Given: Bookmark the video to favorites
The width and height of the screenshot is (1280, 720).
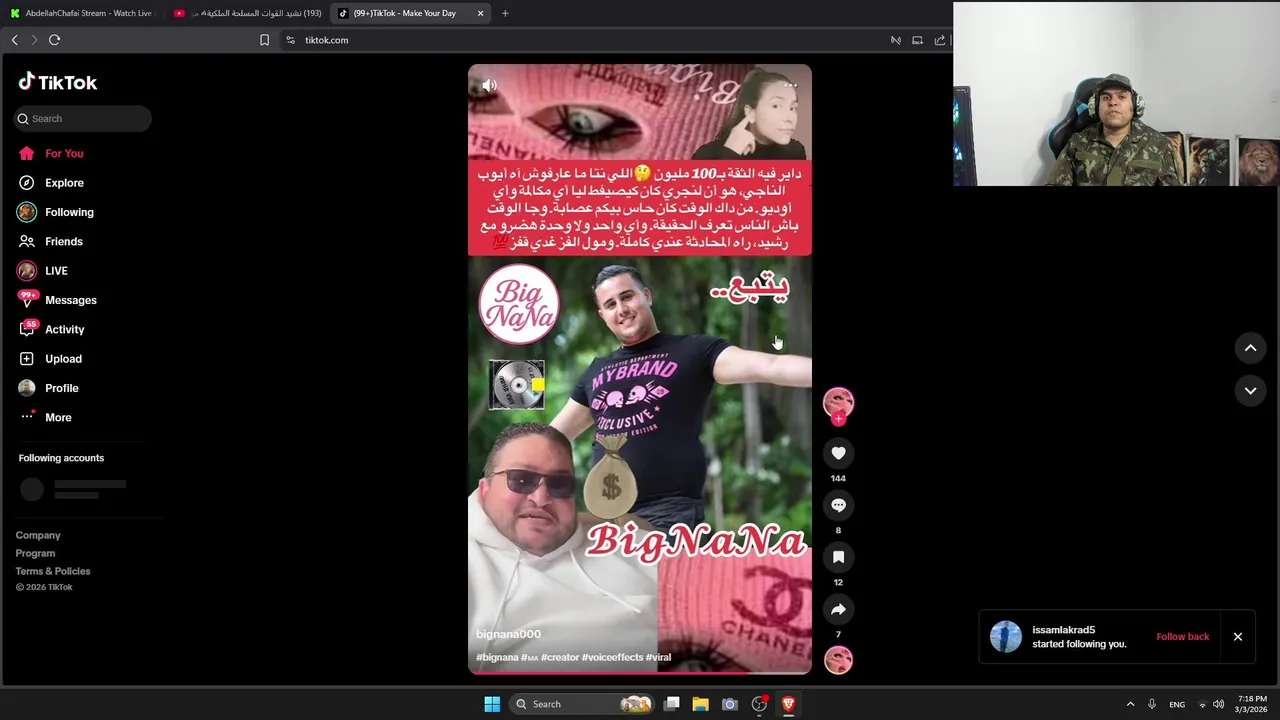Looking at the screenshot, I should click(x=838, y=557).
